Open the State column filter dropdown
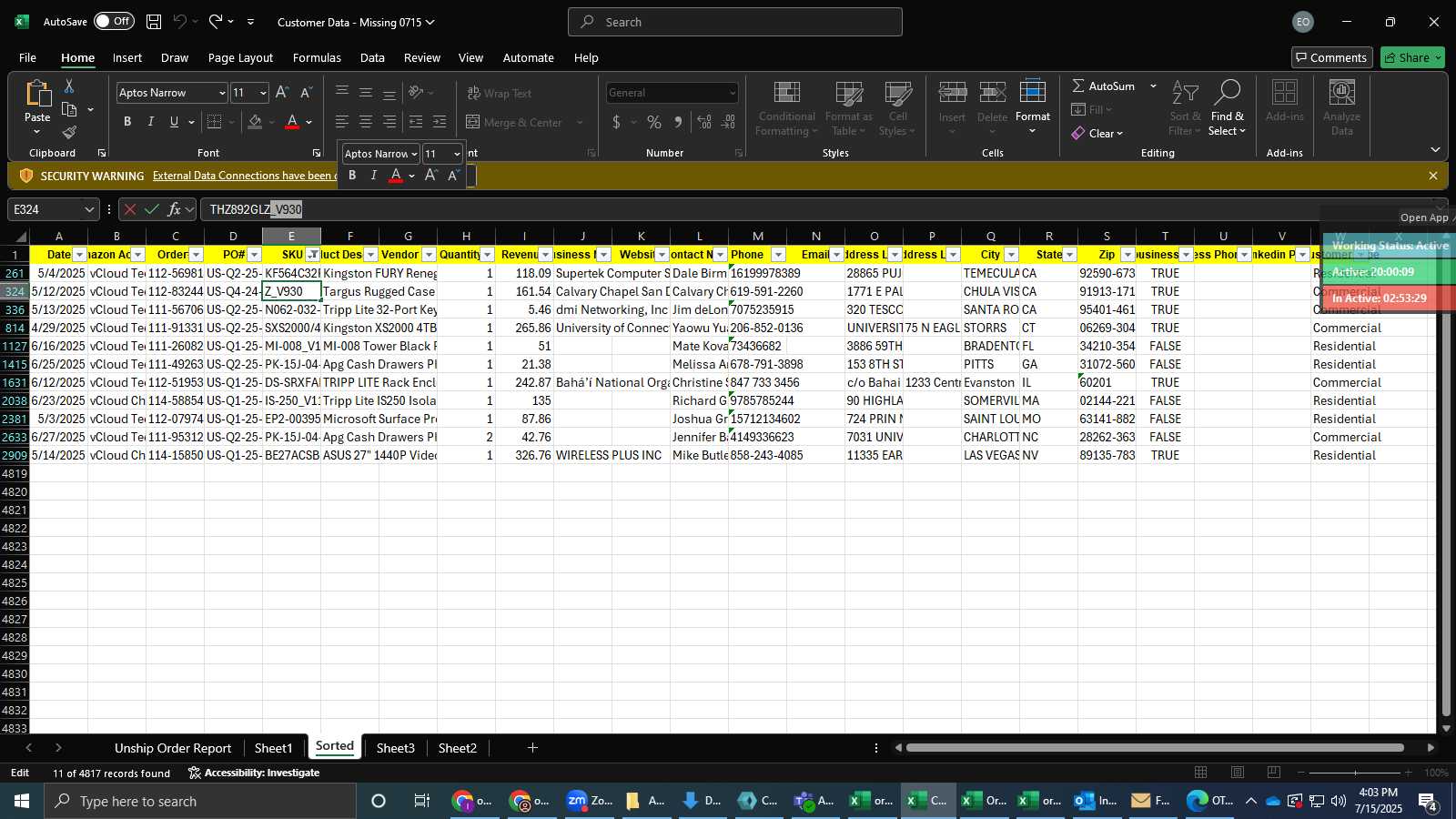Image resolution: width=1456 pixels, height=819 pixels. (1069, 255)
